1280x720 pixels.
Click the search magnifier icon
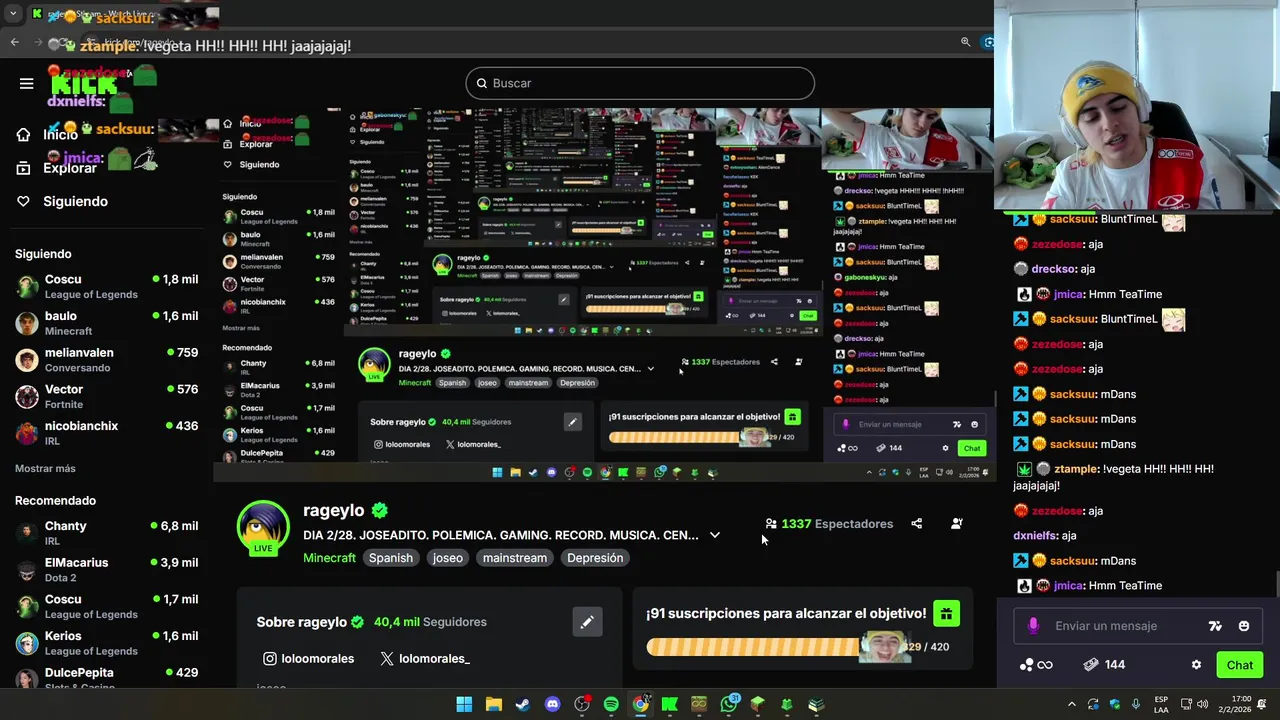point(481,83)
